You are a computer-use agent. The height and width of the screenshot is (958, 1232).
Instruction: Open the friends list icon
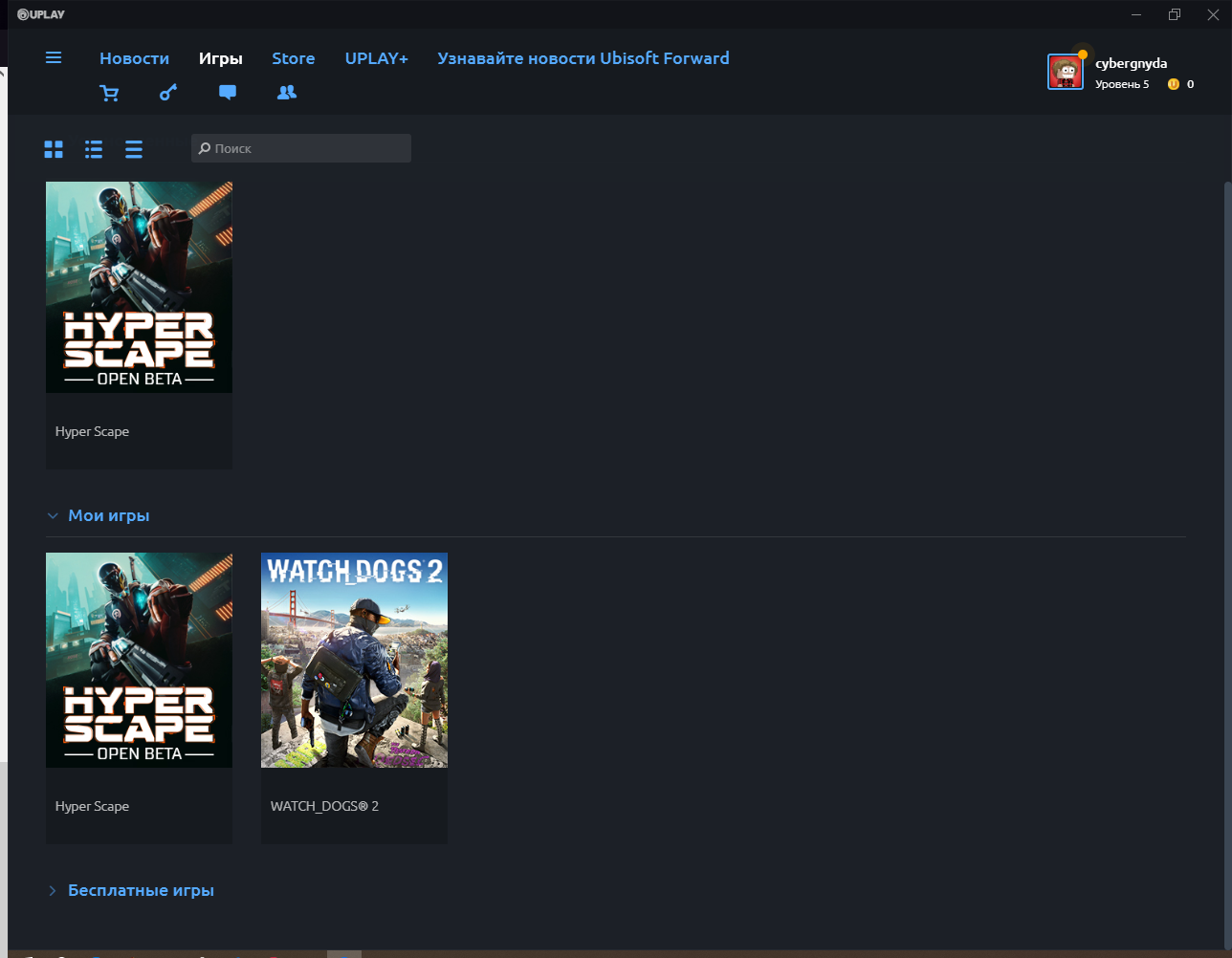[287, 93]
